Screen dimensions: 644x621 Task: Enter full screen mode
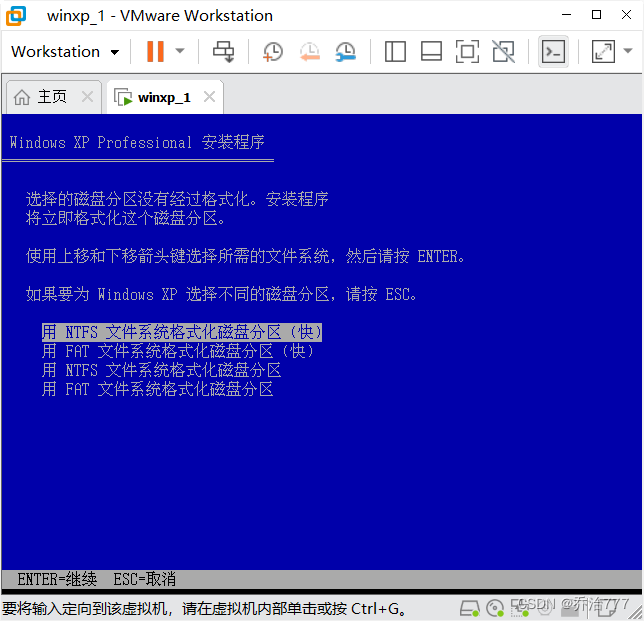click(x=467, y=52)
